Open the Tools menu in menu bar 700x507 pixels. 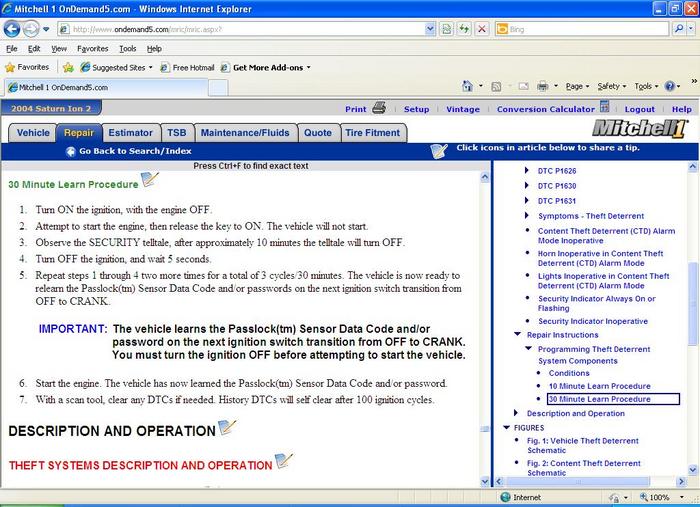[x=127, y=48]
